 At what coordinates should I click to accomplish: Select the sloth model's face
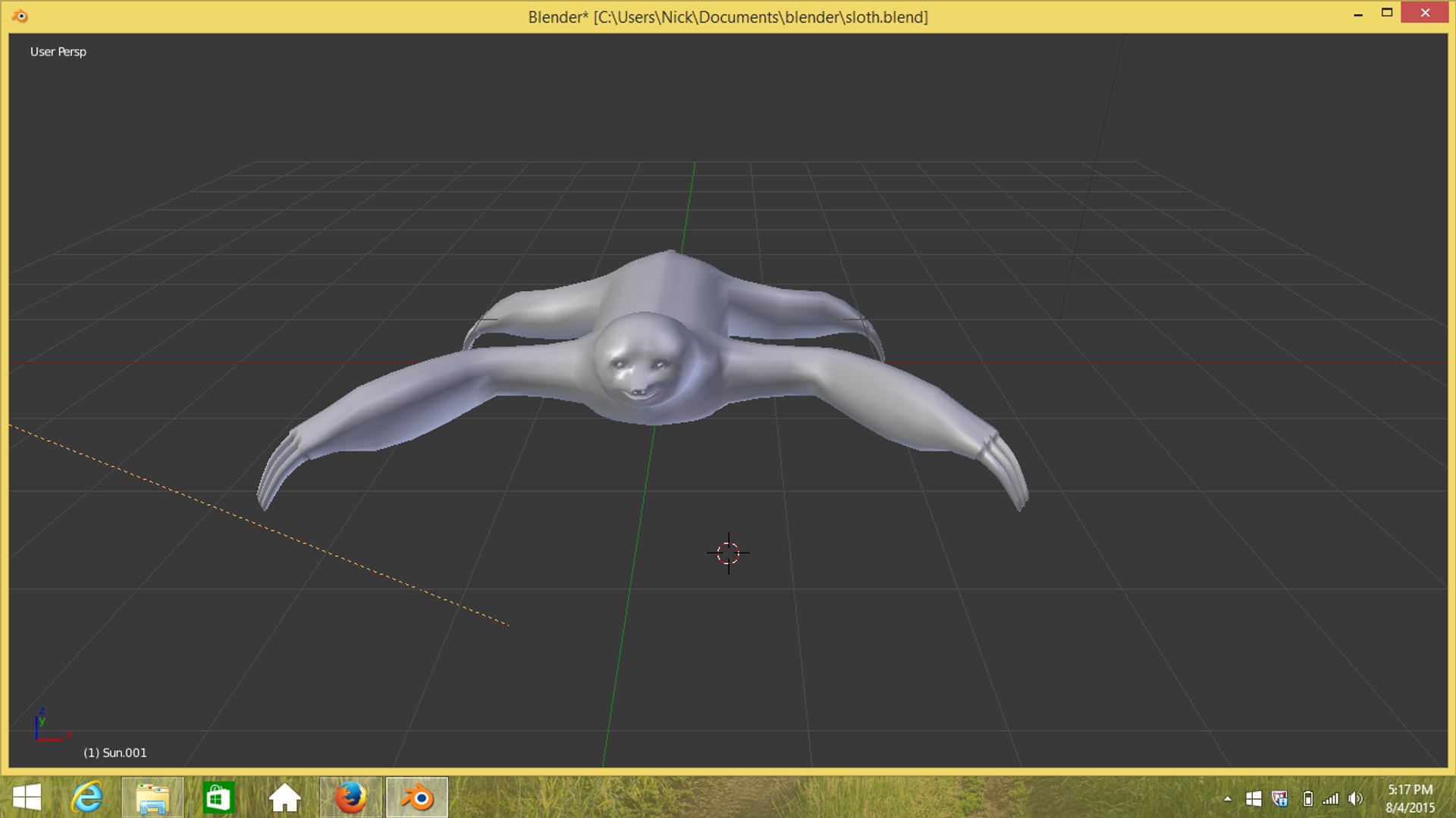[x=642, y=362]
